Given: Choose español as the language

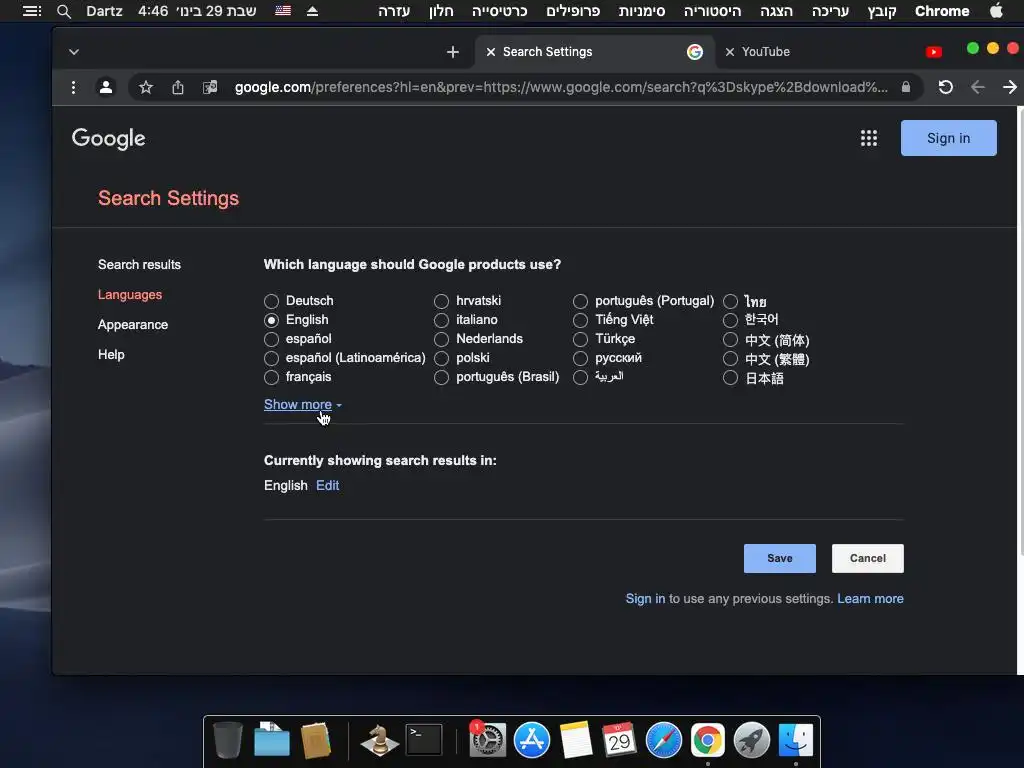Looking at the screenshot, I should pos(271,339).
